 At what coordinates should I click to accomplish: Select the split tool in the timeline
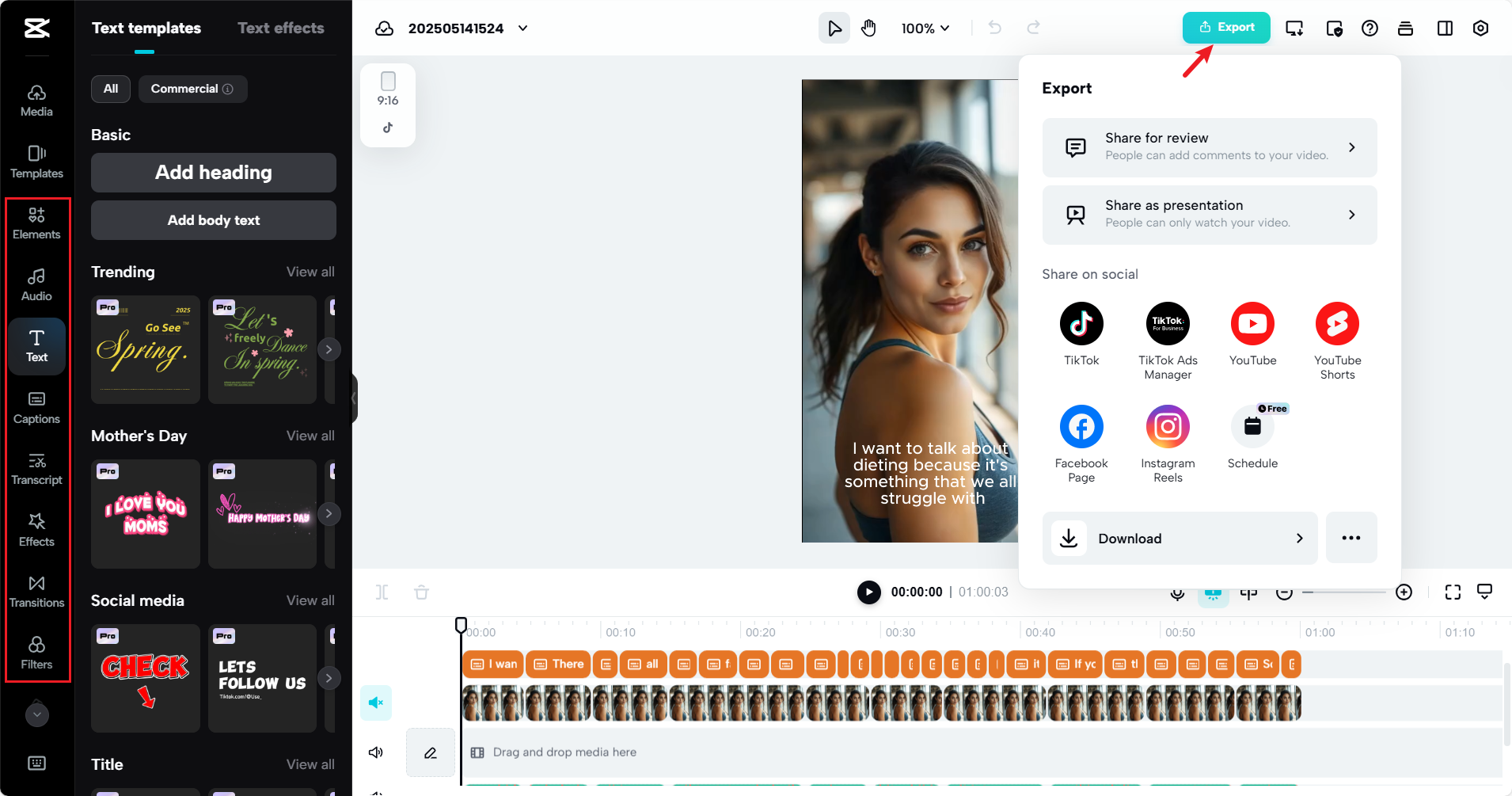click(381, 592)
